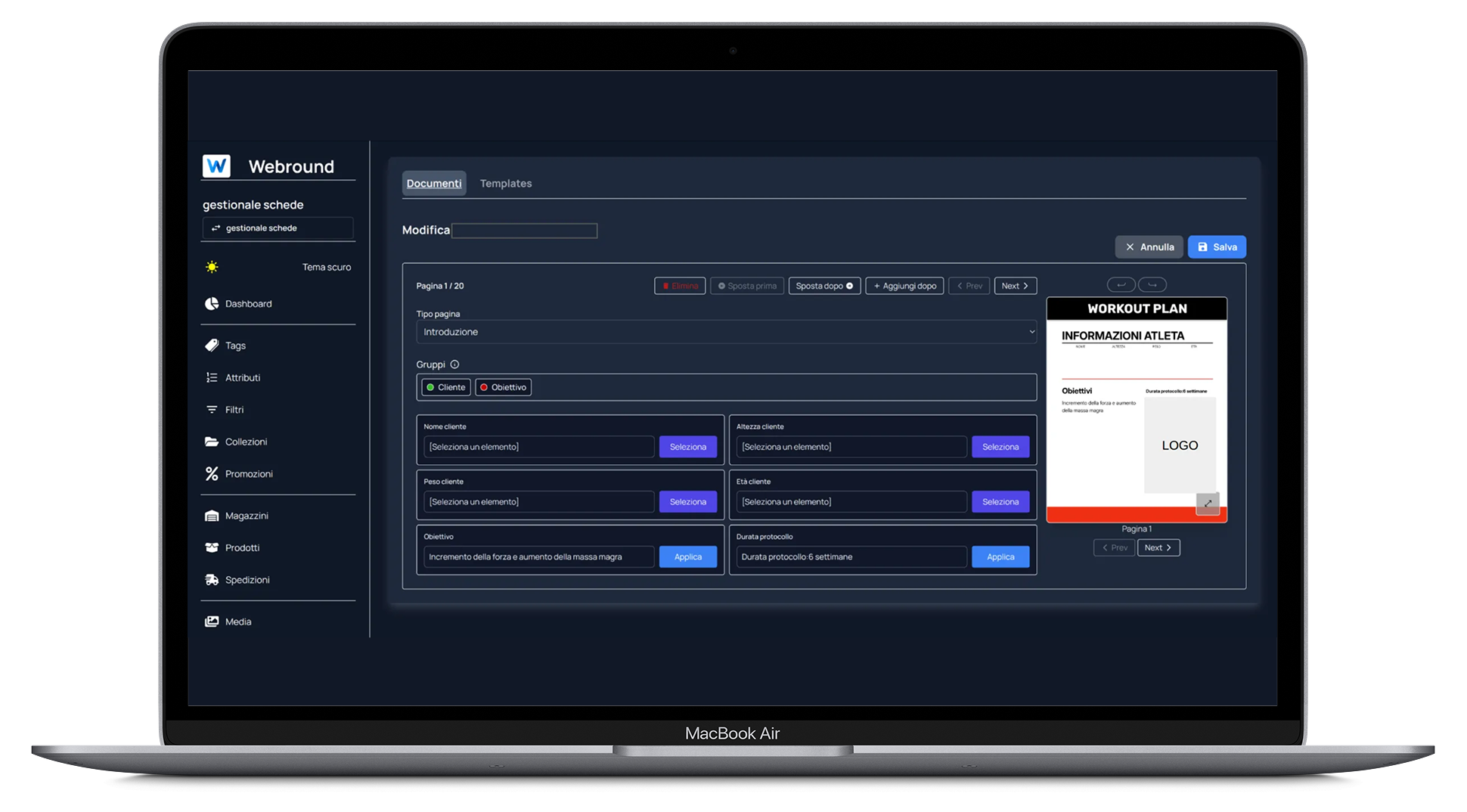1467x812 pixels.
Task: Toggle the Obiettivo group chip
Action: (503, 386)
